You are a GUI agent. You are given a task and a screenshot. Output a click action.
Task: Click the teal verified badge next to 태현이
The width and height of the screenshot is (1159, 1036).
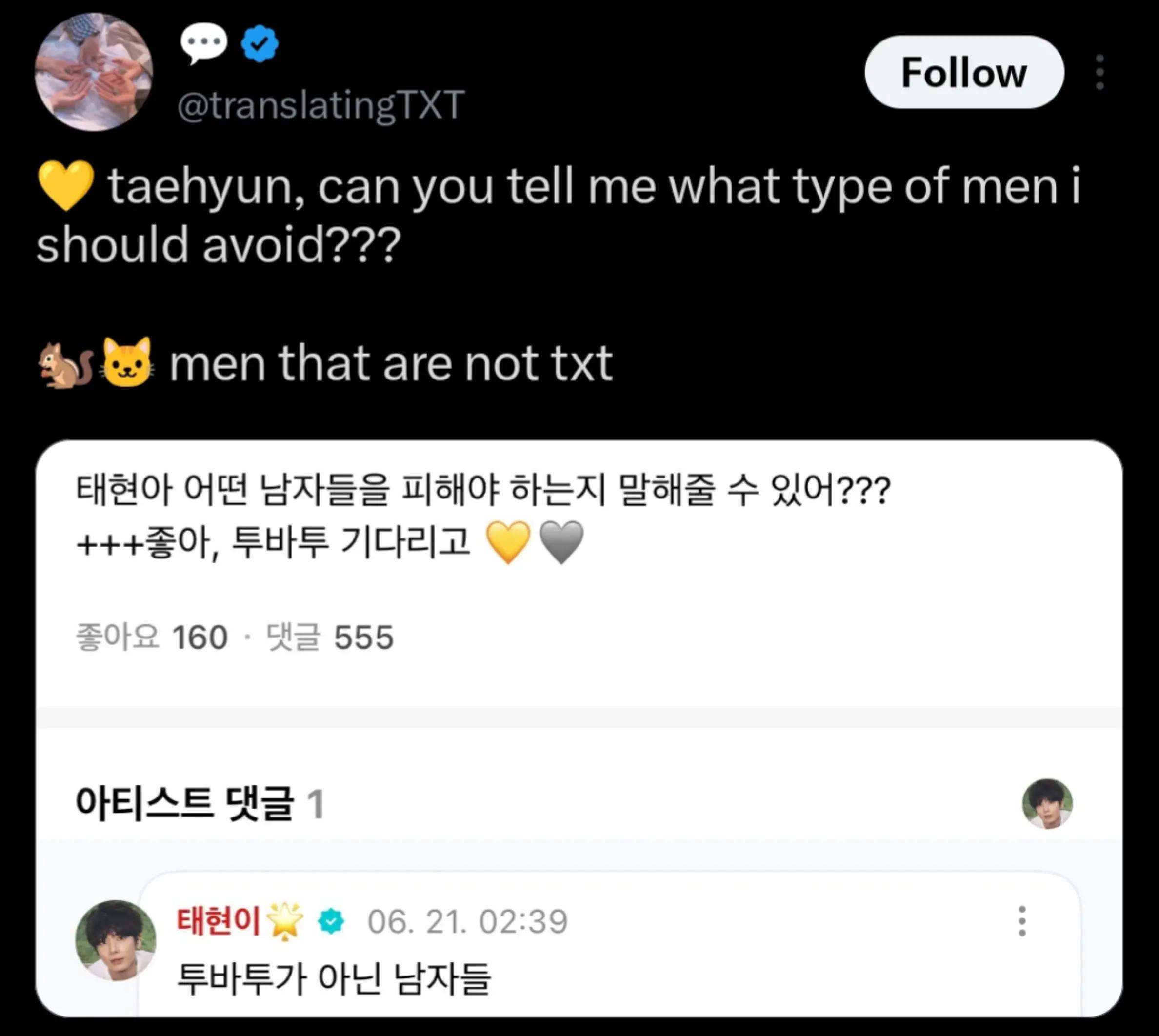click(x=332, y=921)
